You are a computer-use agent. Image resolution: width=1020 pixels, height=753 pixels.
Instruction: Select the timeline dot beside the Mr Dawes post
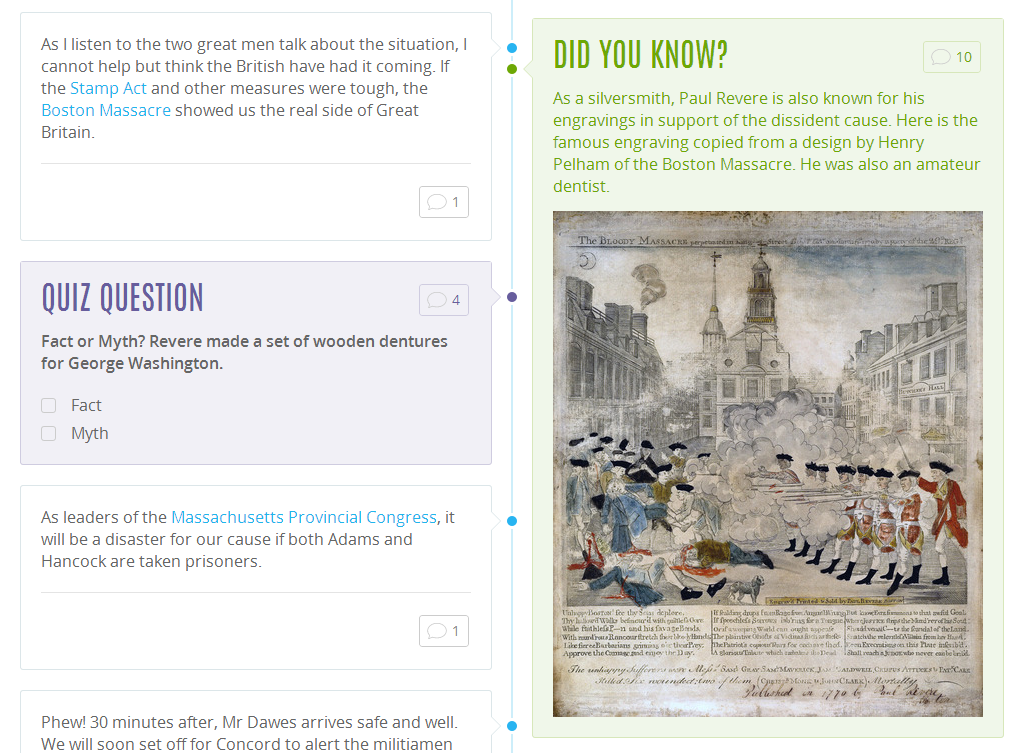[x=512, y=726]
